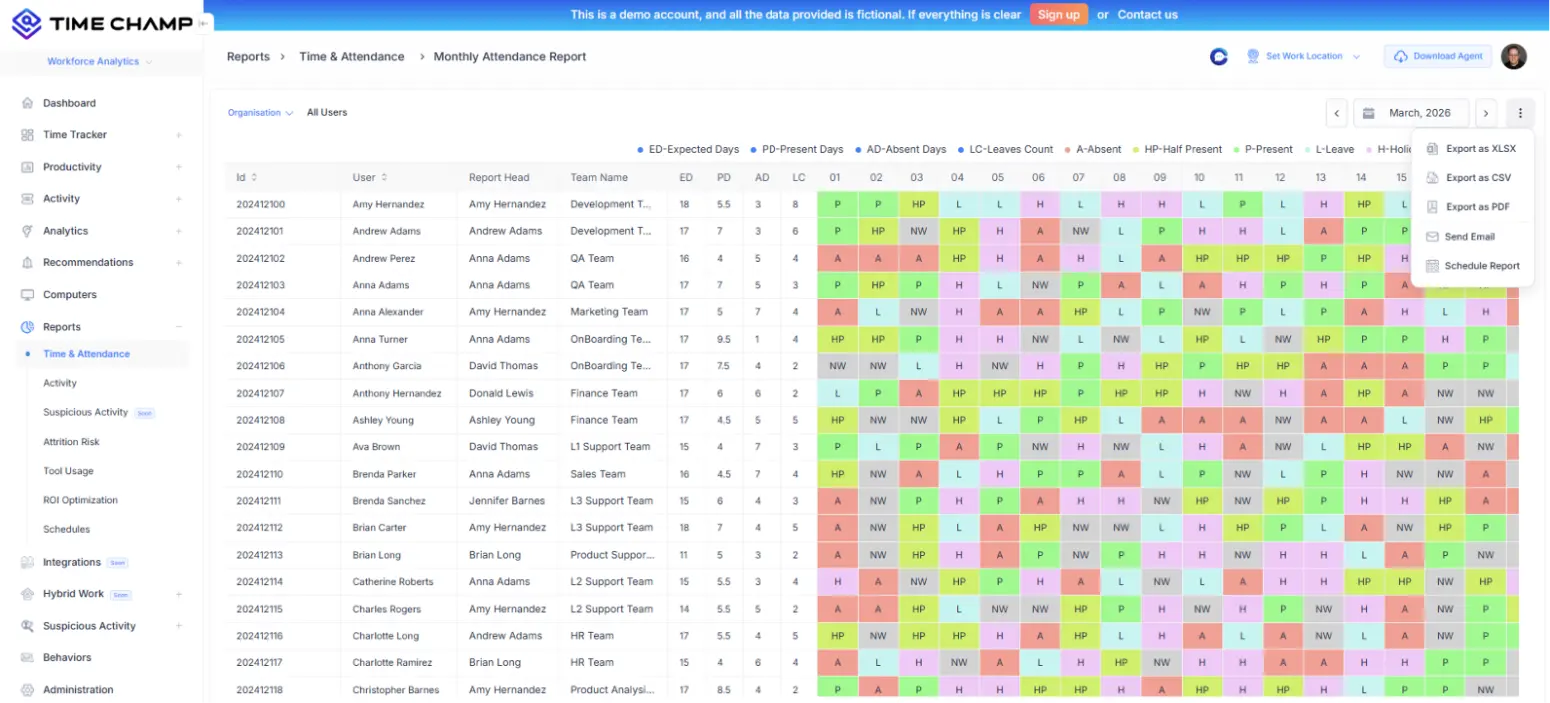The image size is (1550, 703).
Task: Expand the Time Tracker menu
Action: click(179, 135)
